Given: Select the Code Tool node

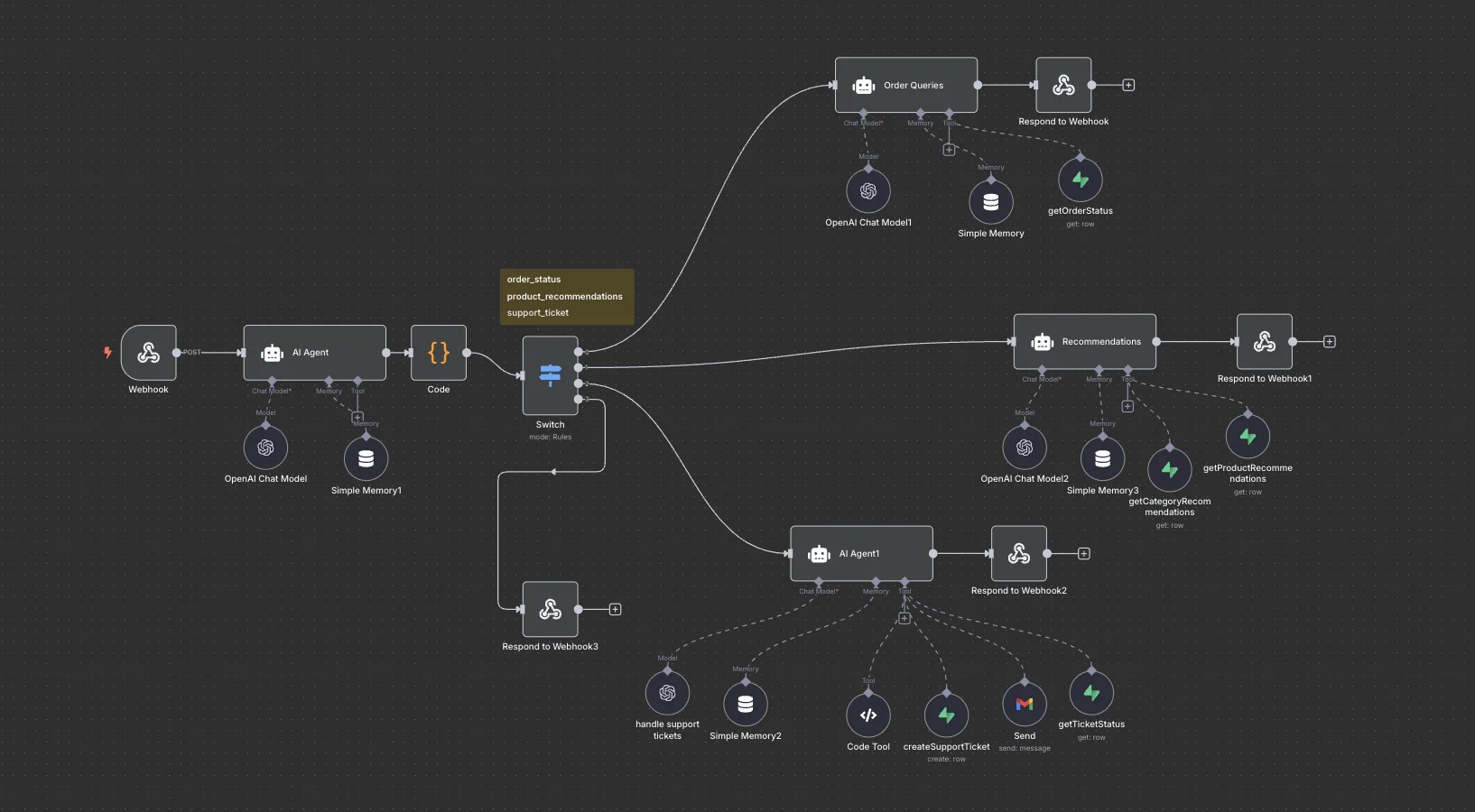Looking at the screenshot, I should [868, 715].
